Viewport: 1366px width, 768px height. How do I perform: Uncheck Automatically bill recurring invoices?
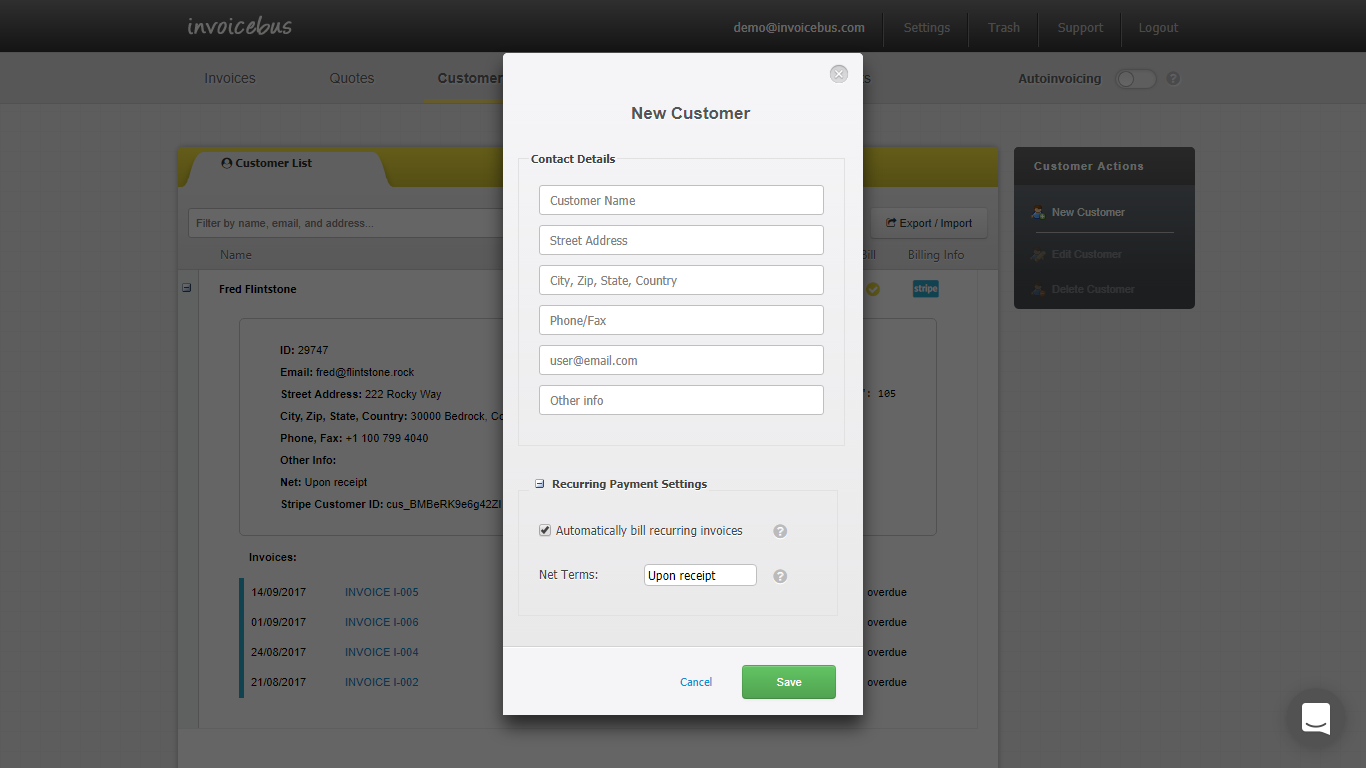click(x=544, y=530)
